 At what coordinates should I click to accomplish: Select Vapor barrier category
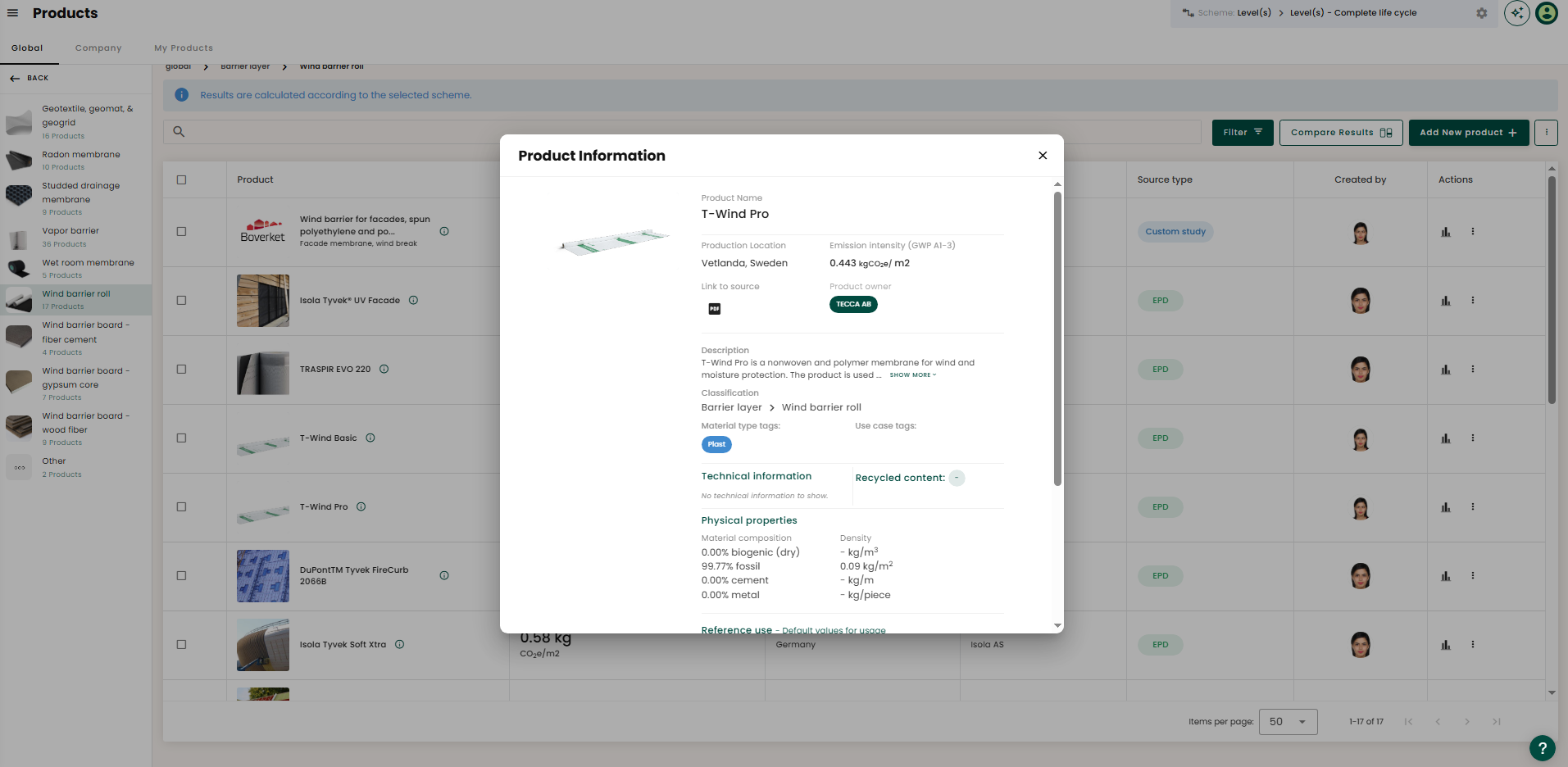click(x=76, y=238)
